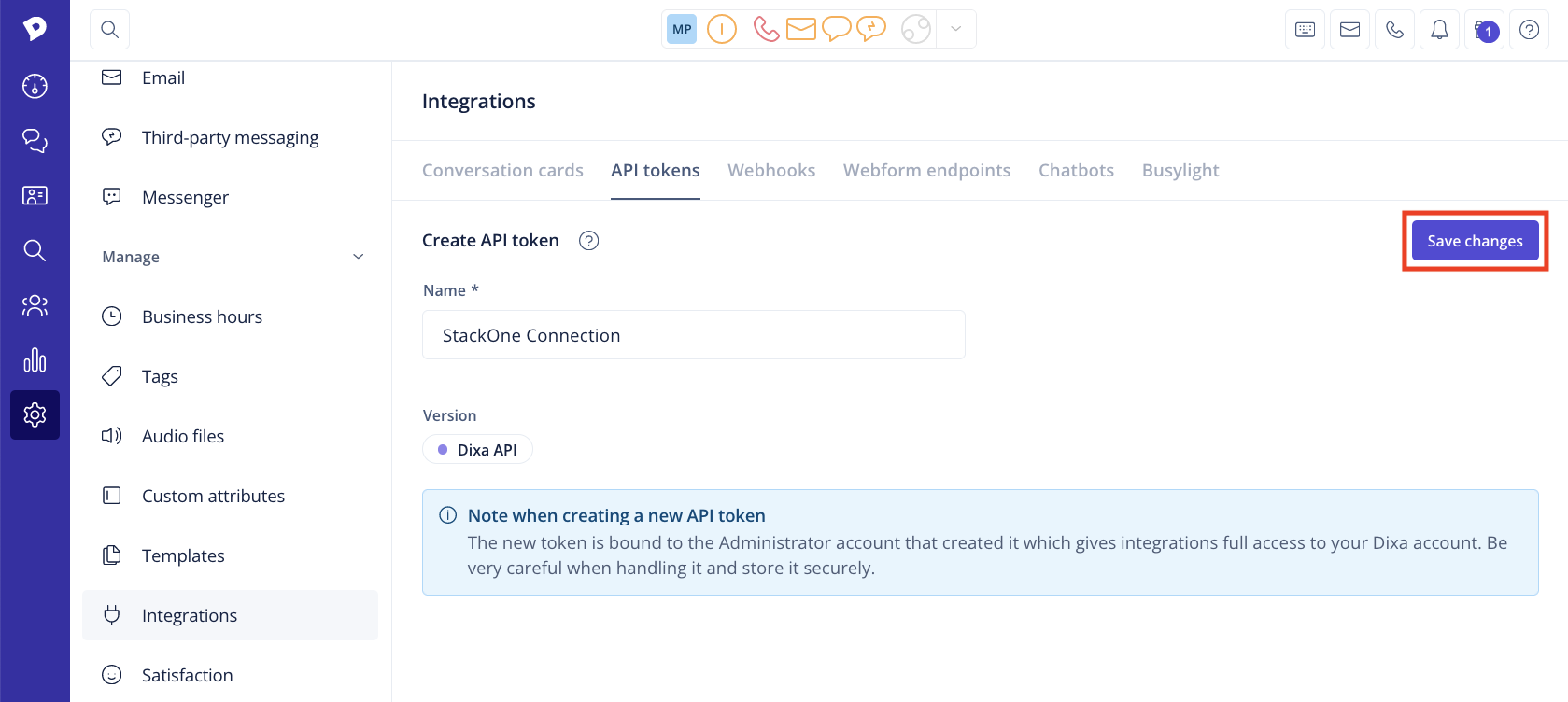Screen dimensions: 1568x702
Task: Click the Dixa logo icon
Action: 35,29
